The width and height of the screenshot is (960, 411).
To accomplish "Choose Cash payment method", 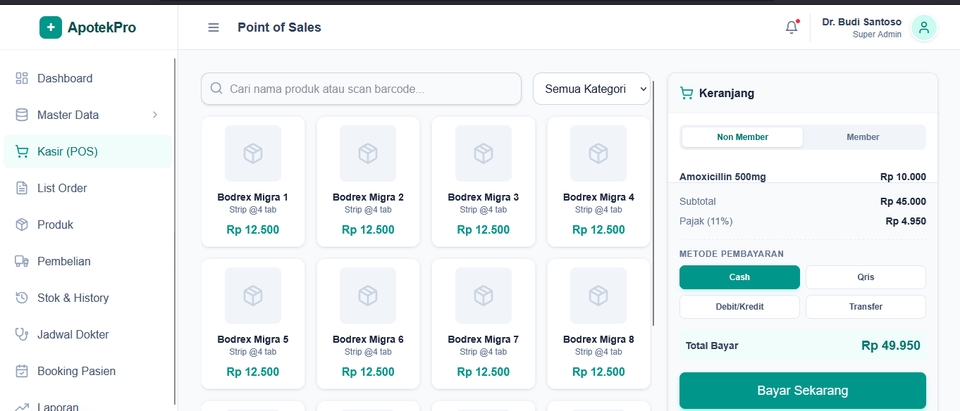I will 740,277.
